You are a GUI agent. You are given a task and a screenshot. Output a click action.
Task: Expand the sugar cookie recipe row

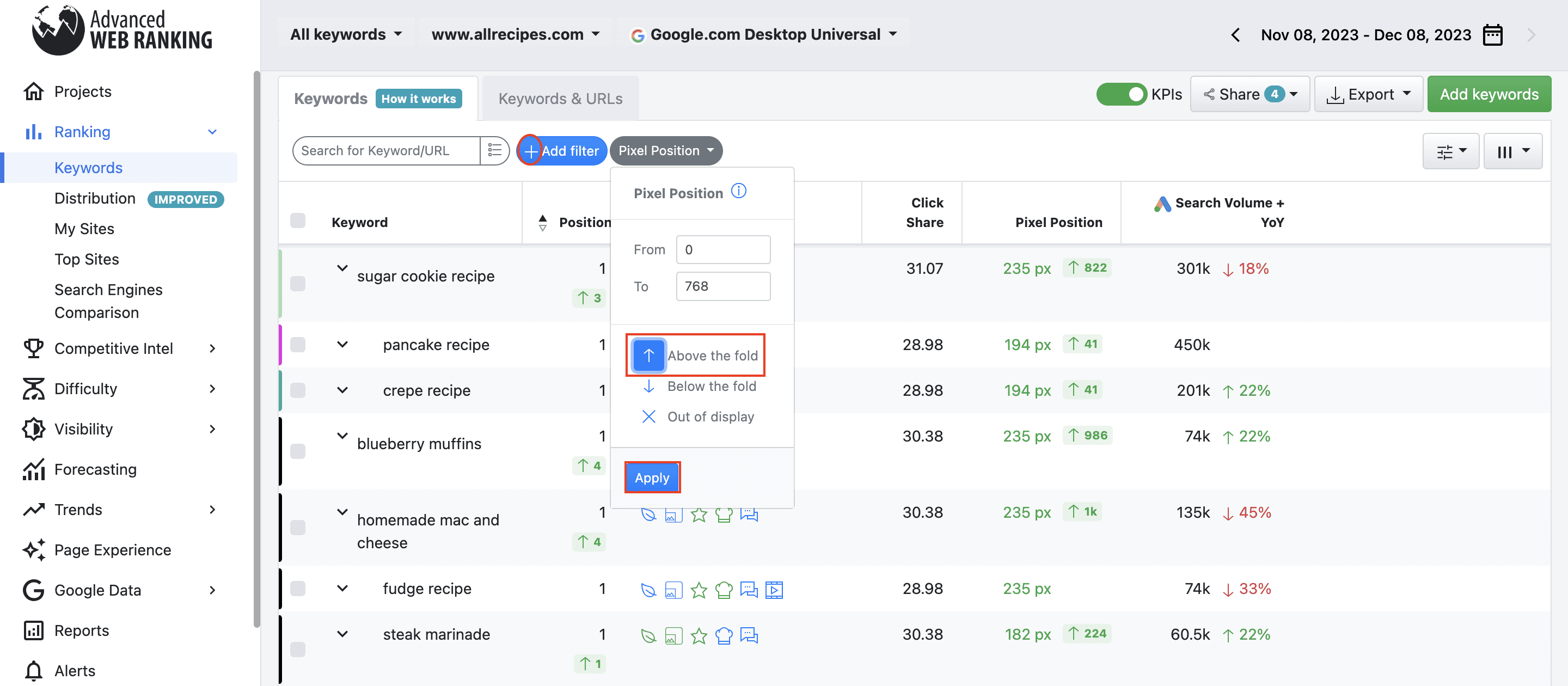click(342, 268)
